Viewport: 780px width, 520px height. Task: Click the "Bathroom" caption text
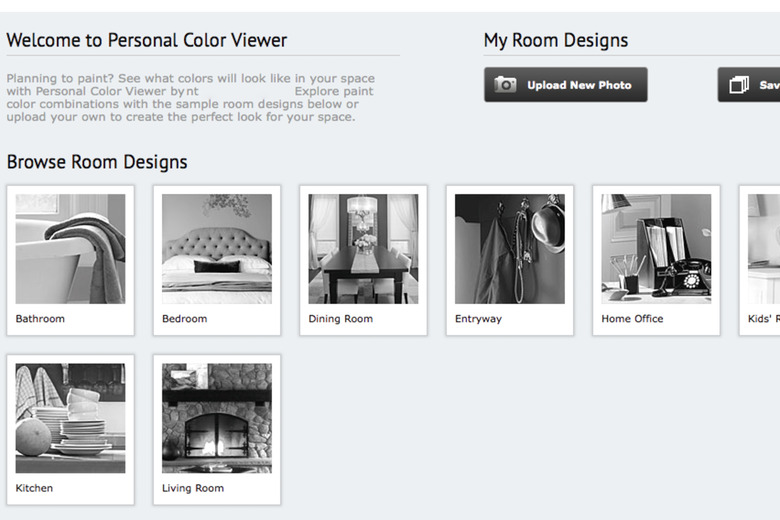point(40,319)
